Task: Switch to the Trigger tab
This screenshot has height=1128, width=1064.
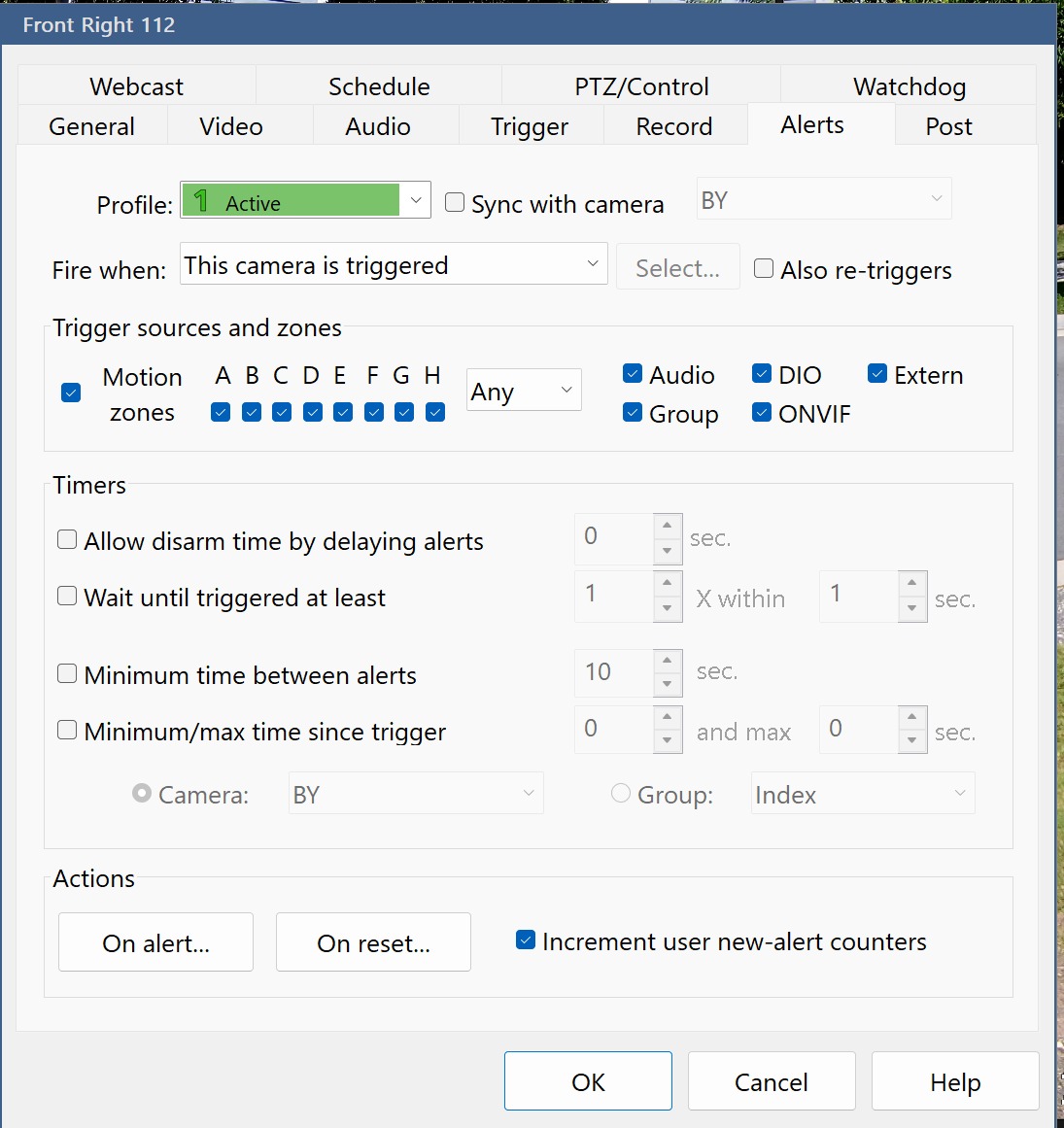Action: point(530,126)
